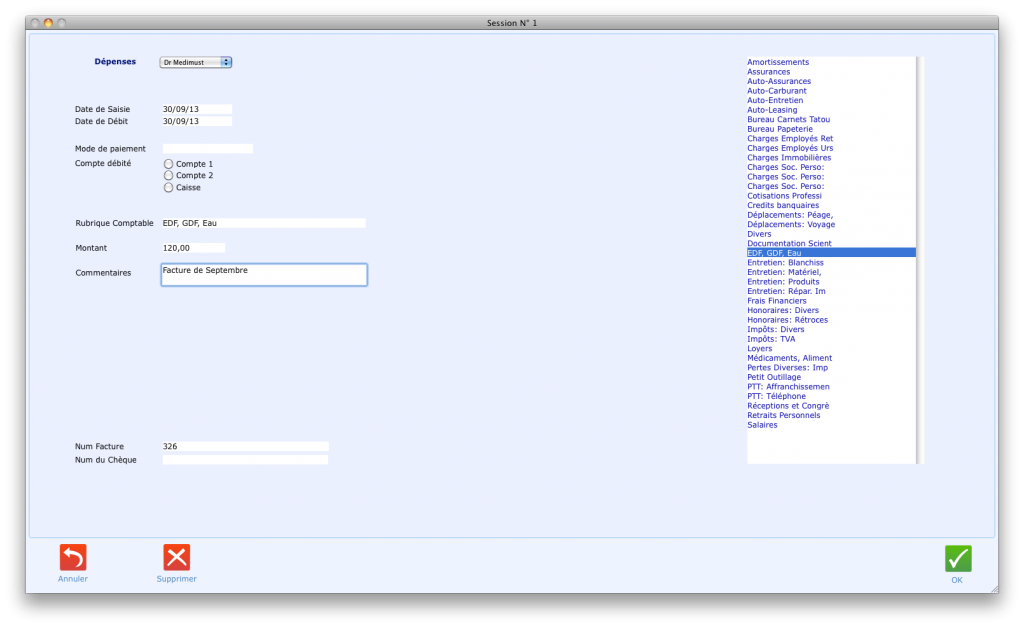Click the category list vertical scrollbar
The height and width of the screenshot is (628, 1024).
(x=920, y=260)
